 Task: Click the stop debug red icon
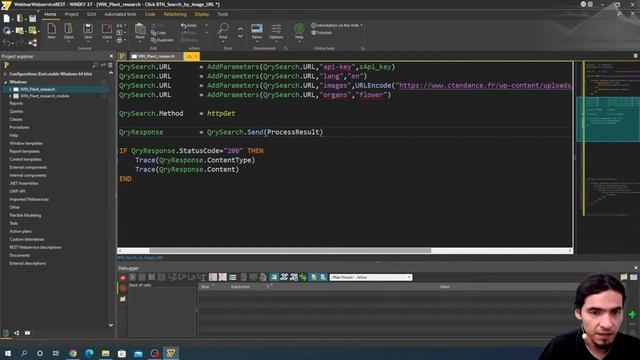[x=123, y=278]
